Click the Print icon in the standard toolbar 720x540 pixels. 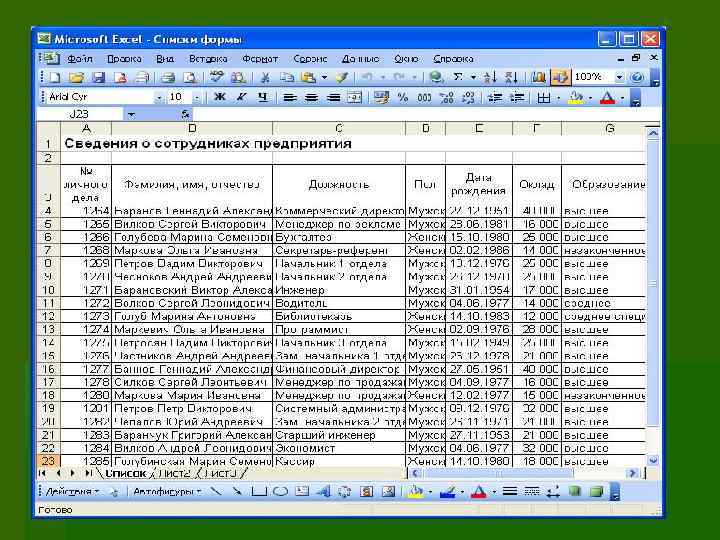pyautogui.click(x=168, y=78)
